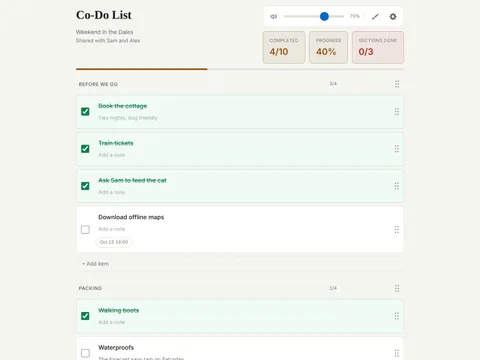Viewport: 480px width, 360px height.
Task: Click the Co-Do List title
Action: (x=104, y=15)
